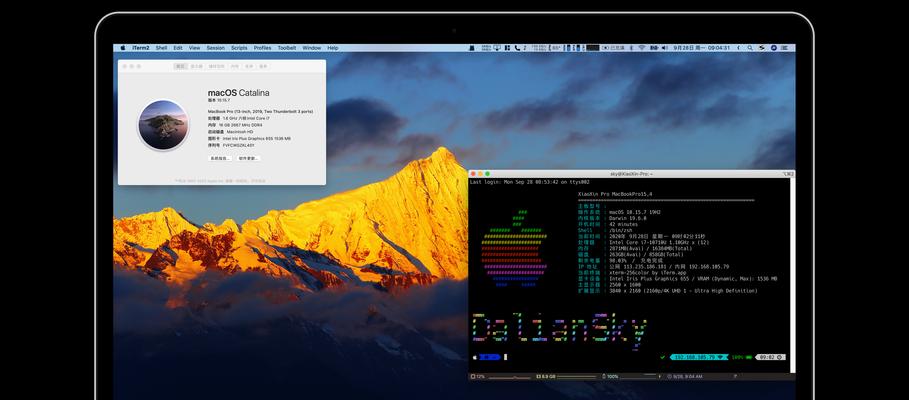Open the Toolbelt menu
This screenshot has width=909, height=400.
(x=286, y=48)
